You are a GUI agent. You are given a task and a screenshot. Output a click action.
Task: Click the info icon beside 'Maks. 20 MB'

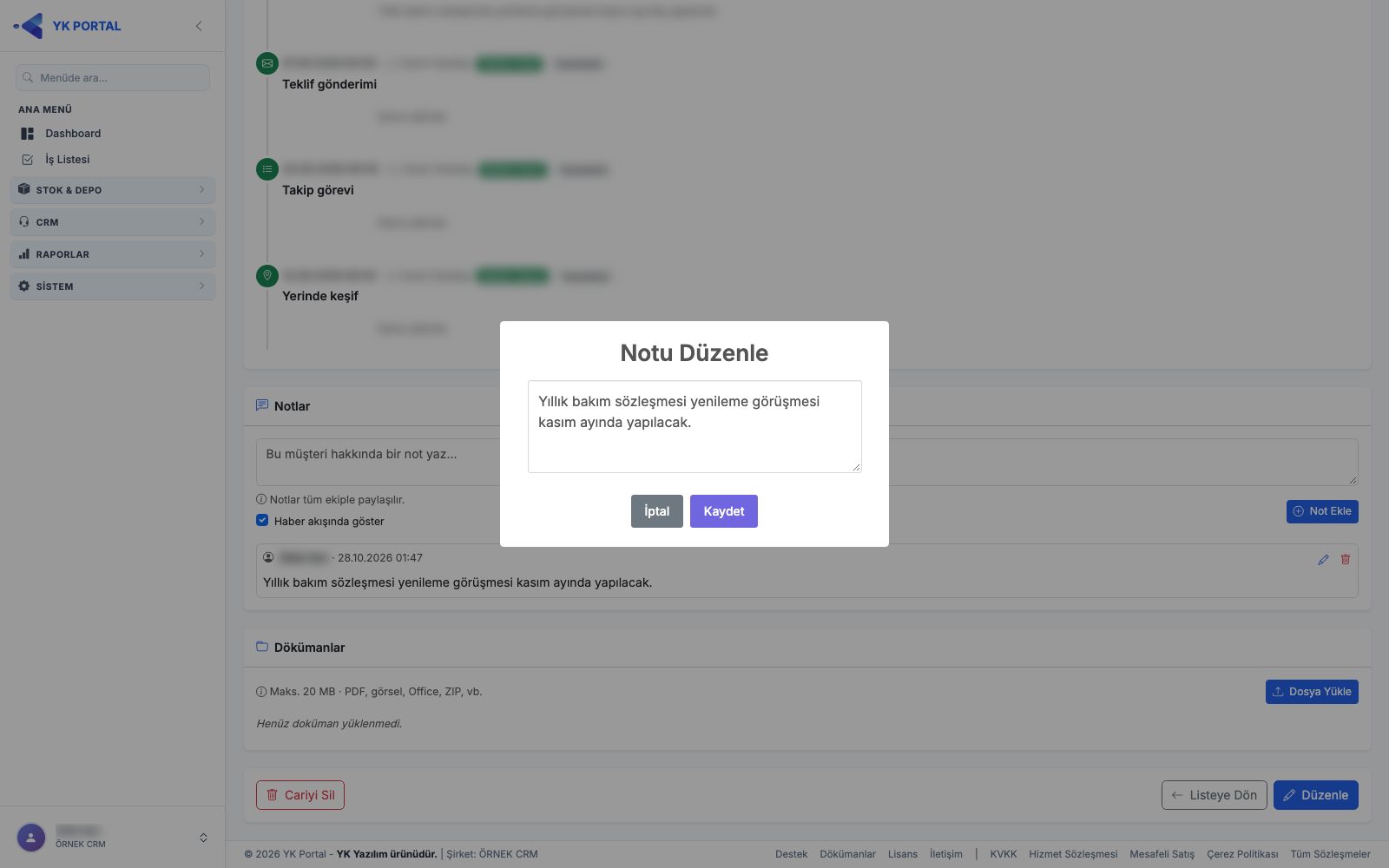tap(261, 692)
